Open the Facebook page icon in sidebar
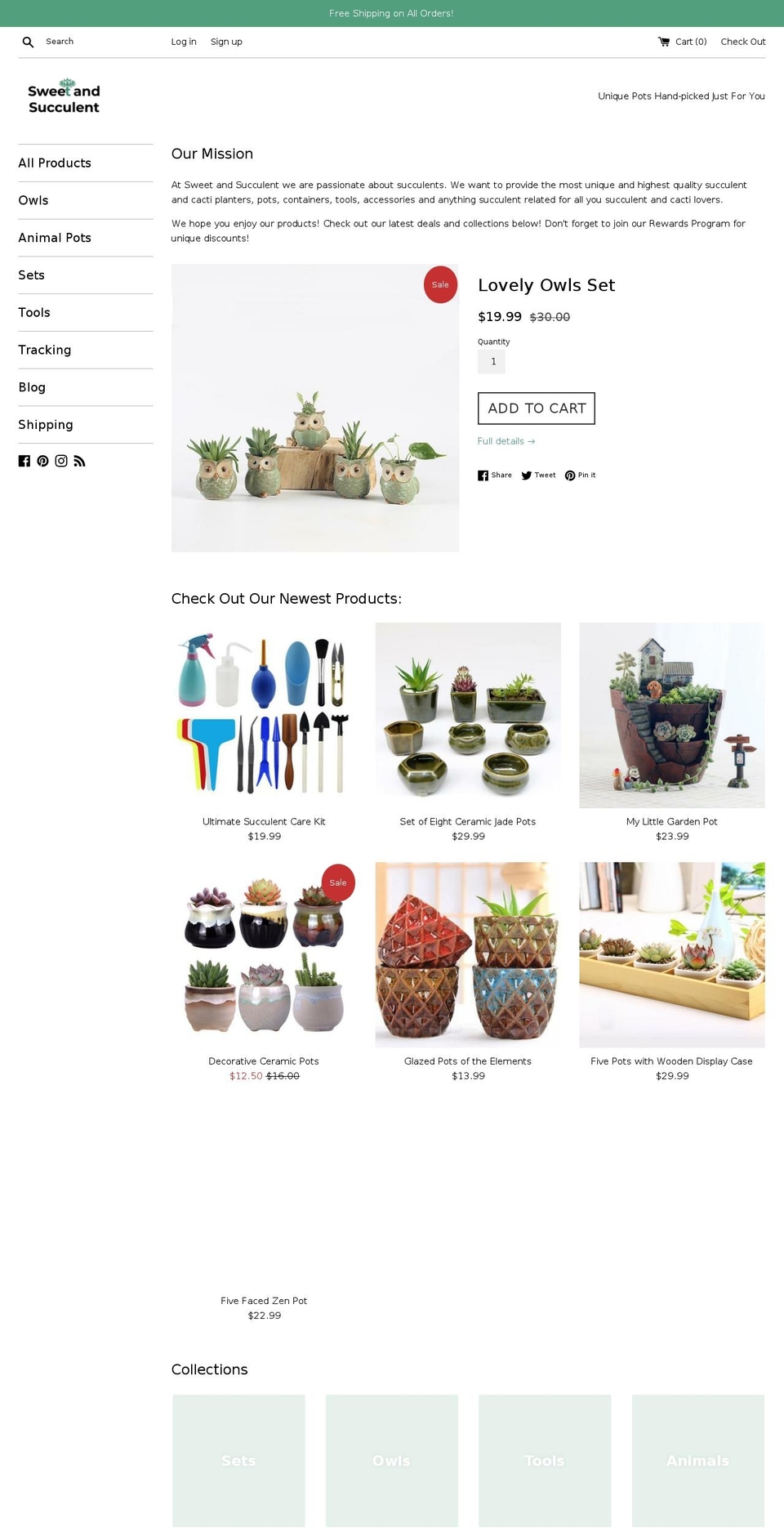This screenshot has height=1532, width=784. click(24, 461)
